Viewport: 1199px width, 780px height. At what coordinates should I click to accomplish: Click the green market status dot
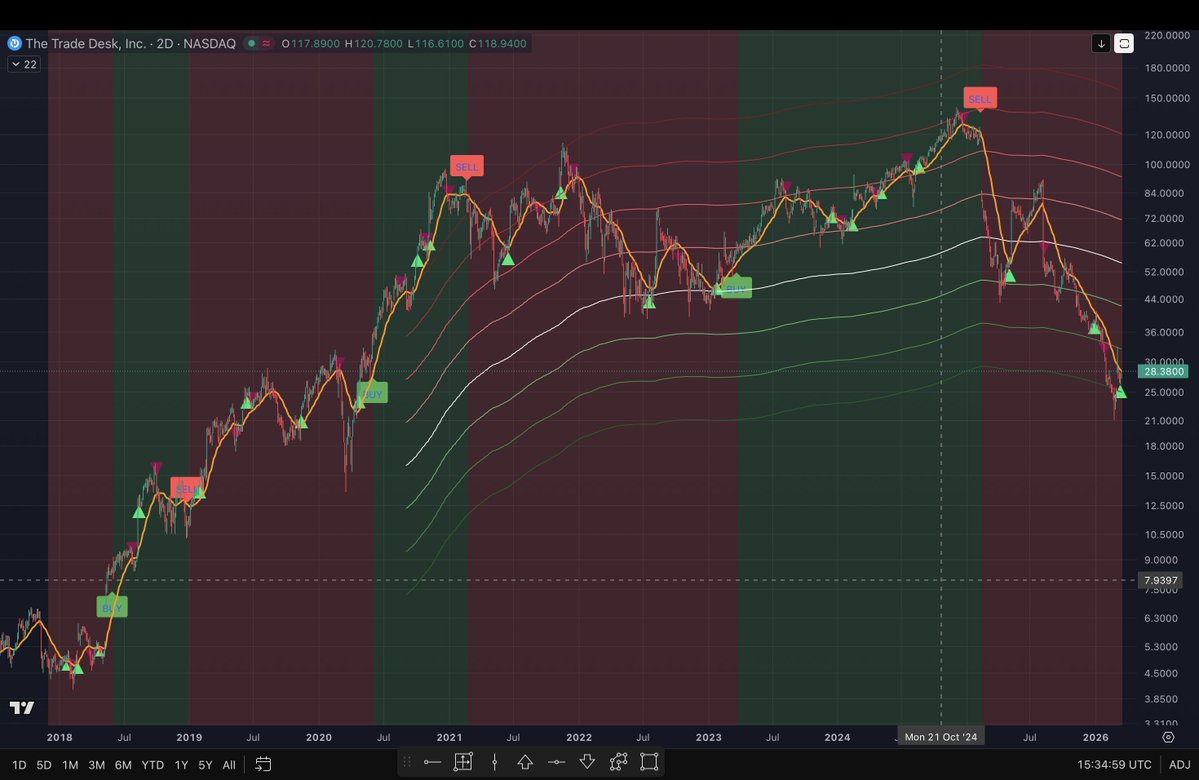click(x=251, y=44)
